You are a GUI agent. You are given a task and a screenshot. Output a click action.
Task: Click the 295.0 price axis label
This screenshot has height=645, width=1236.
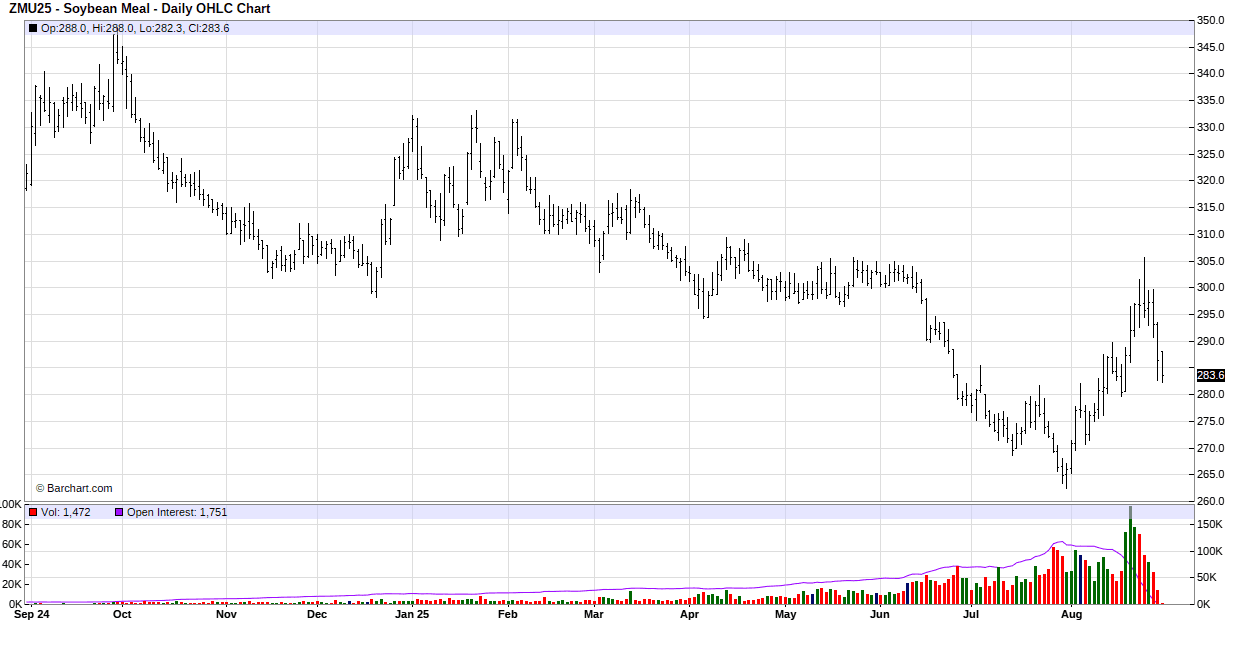[x=1211, y=314]
